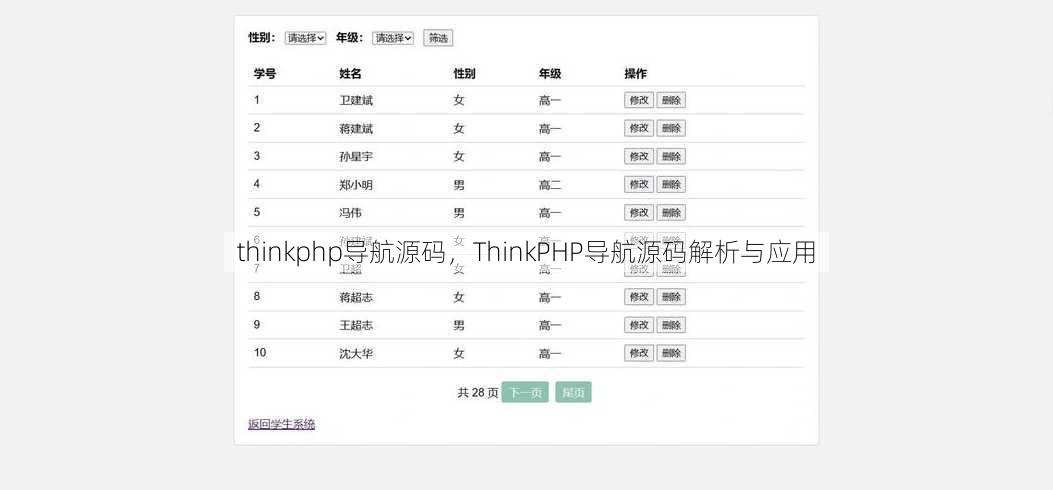Edit student 蒋建斌 with 修改 button
The width and height of the screenshot is (1053, 490).
tap(639, 128)
